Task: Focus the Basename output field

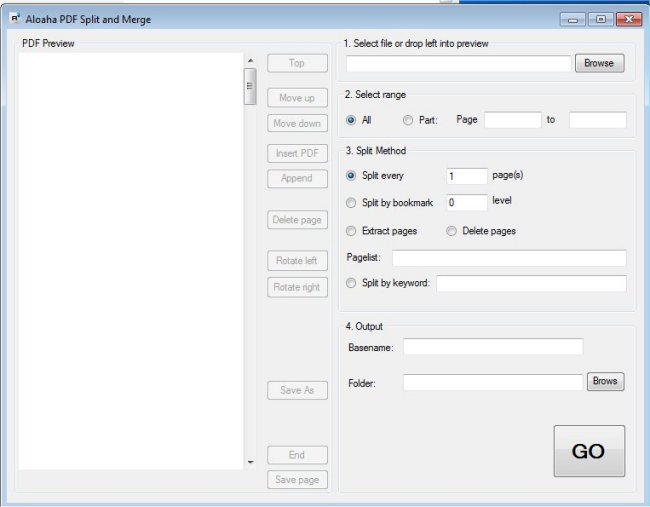Action: coord(493,347)
